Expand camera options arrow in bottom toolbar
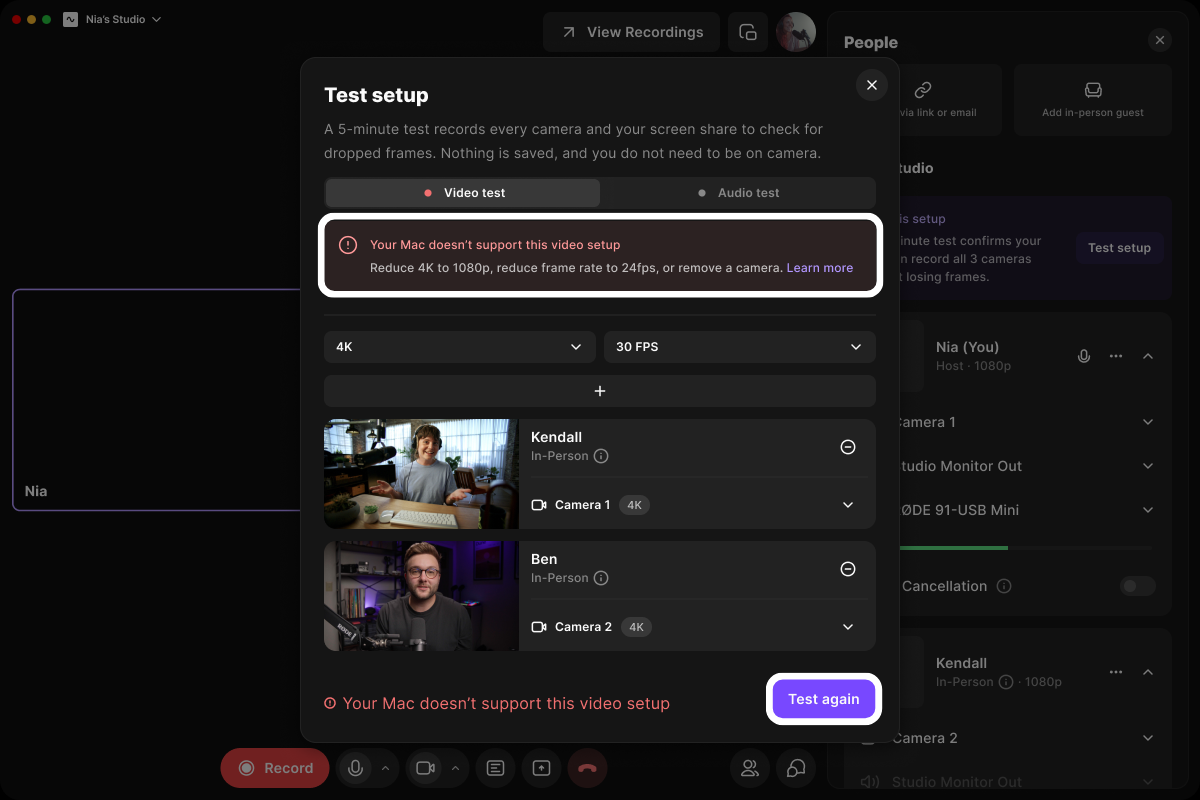The width and height of the screenshot is (1200, 800). point(455,768)
